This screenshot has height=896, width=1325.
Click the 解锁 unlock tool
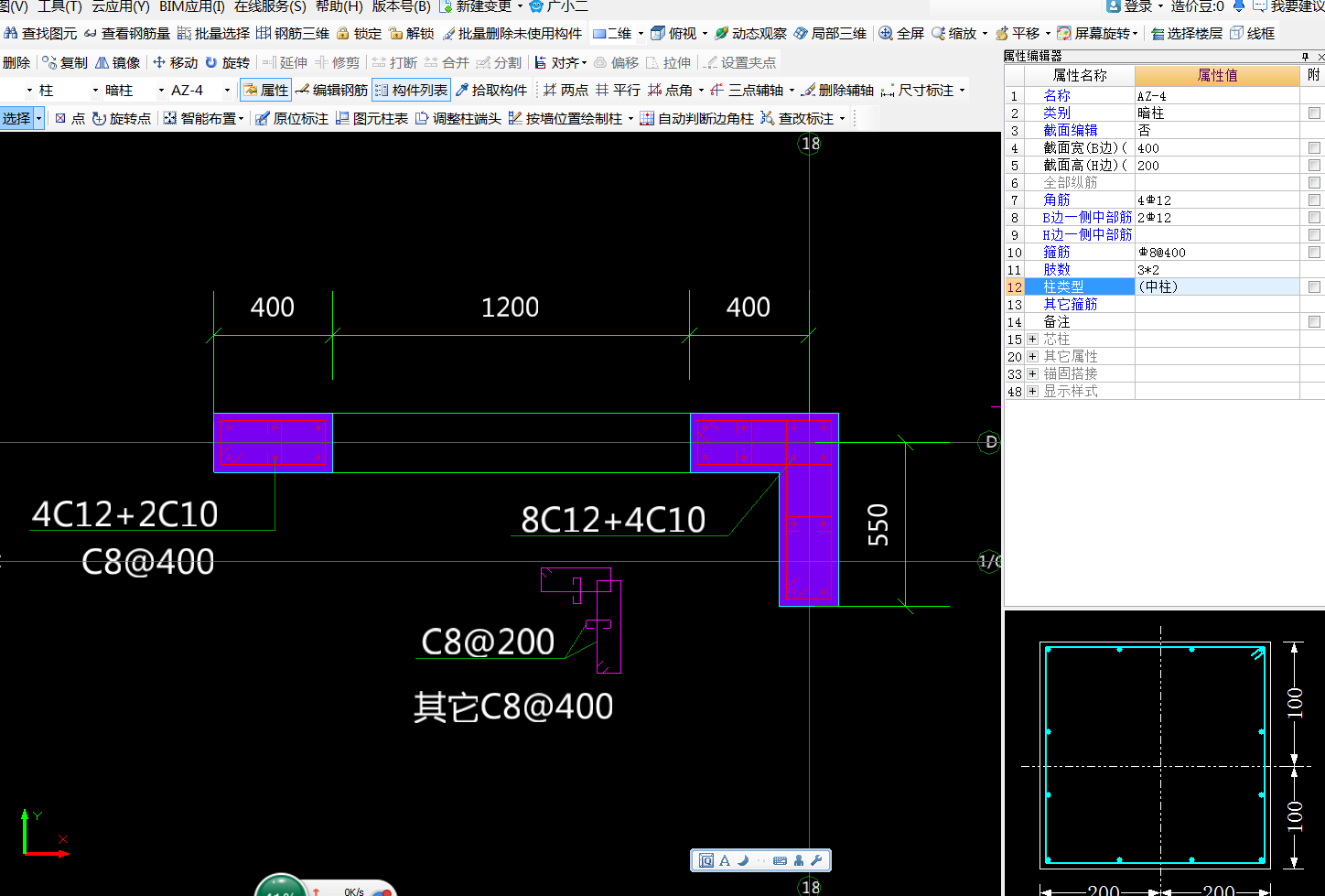[412, 33]
